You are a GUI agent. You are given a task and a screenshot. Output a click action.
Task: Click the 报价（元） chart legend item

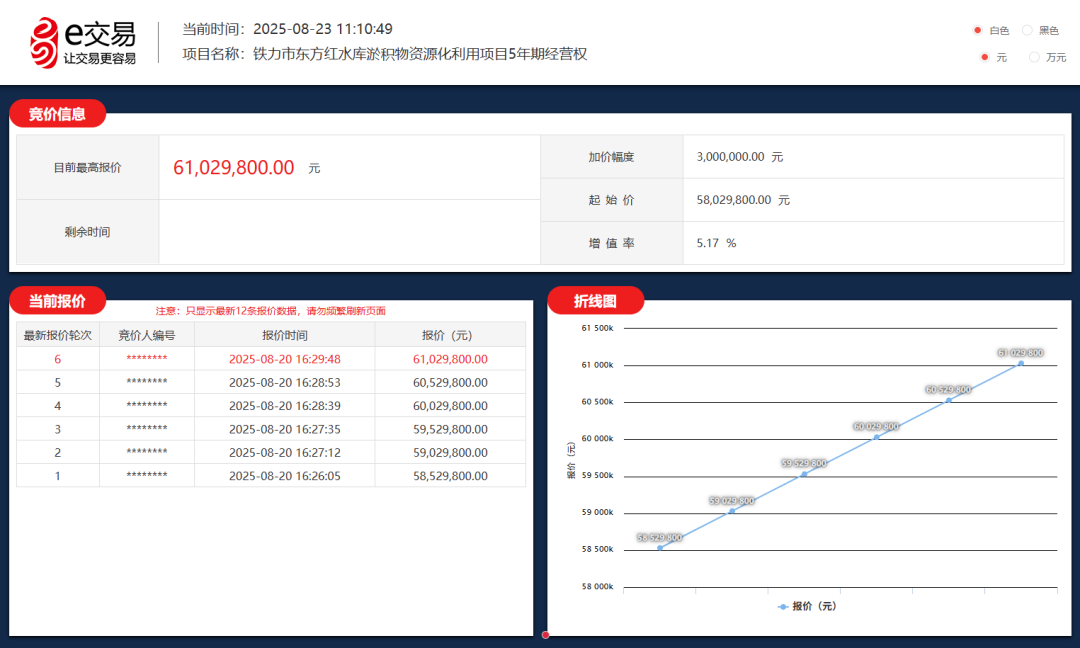pos(807,606)
